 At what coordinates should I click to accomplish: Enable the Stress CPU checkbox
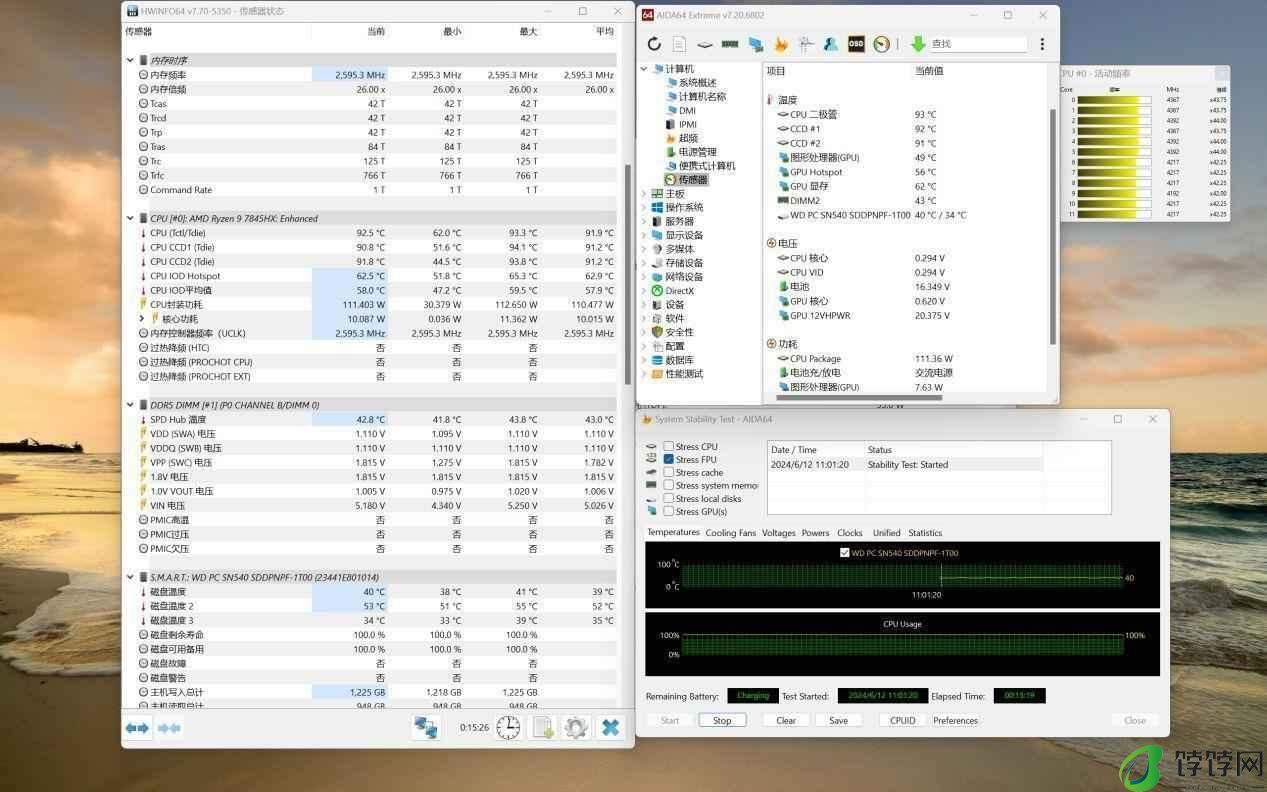pos(669,447)
